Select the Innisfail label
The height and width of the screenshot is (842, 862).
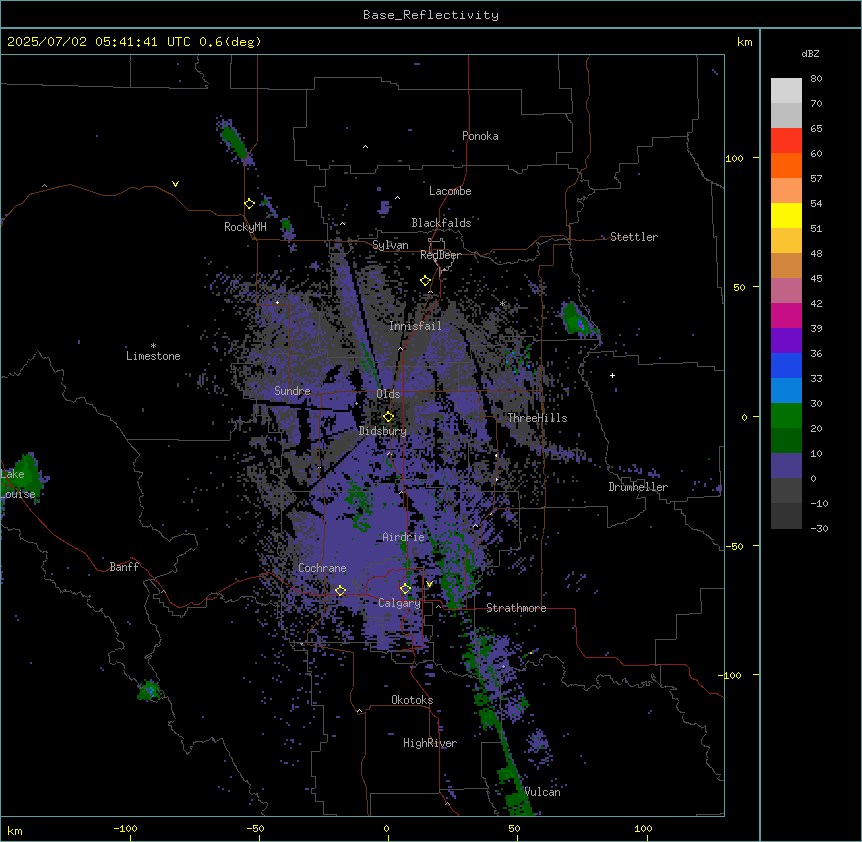click(415, 326)
